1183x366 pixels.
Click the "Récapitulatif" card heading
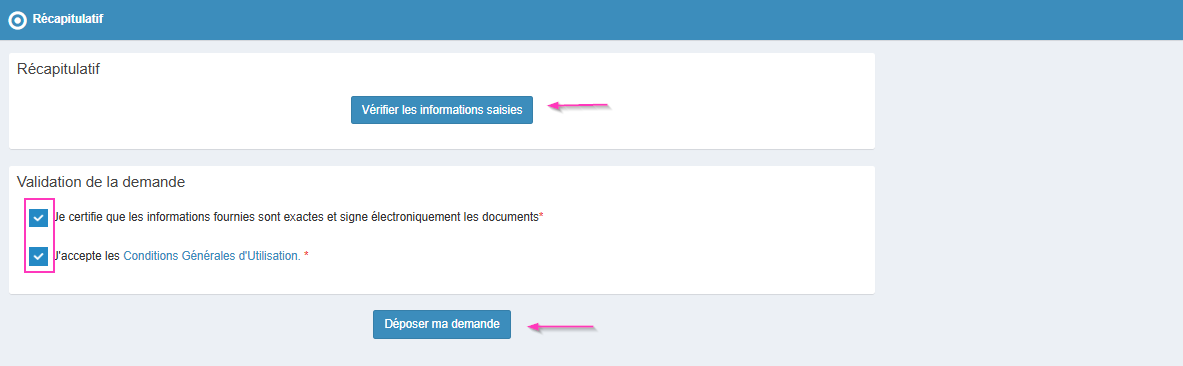58,69
